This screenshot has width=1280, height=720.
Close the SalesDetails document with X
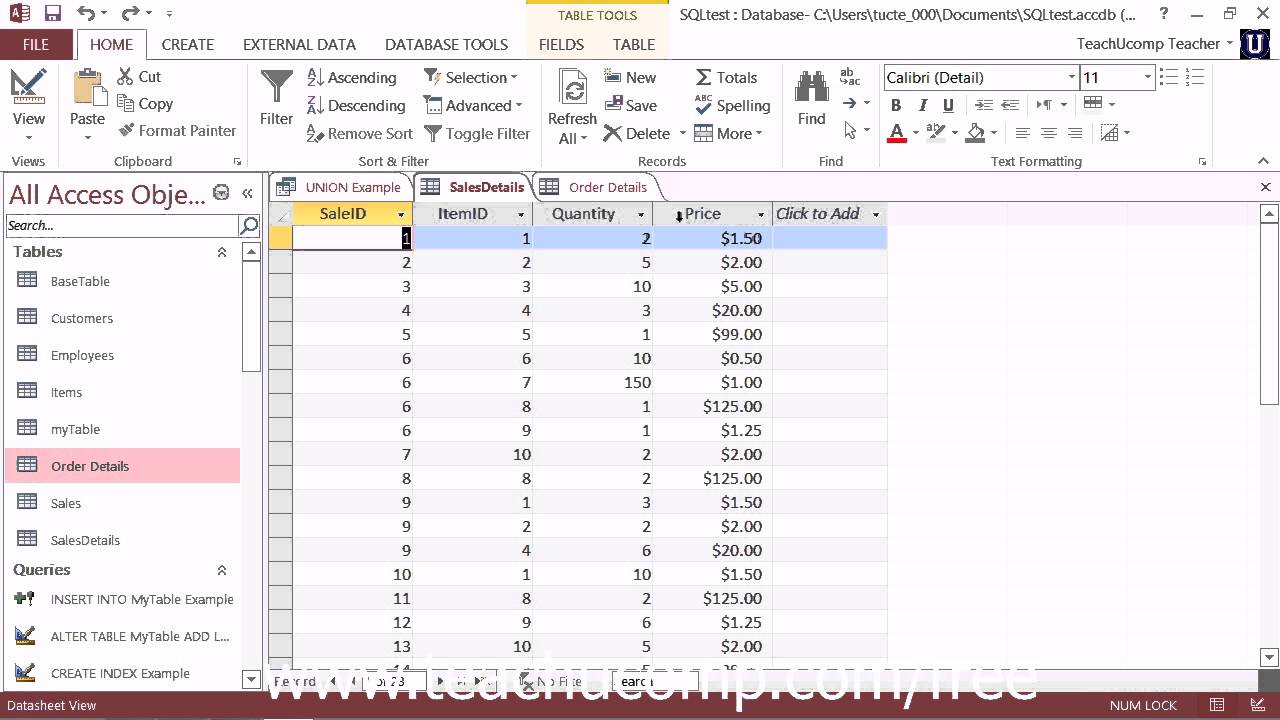1265,187
